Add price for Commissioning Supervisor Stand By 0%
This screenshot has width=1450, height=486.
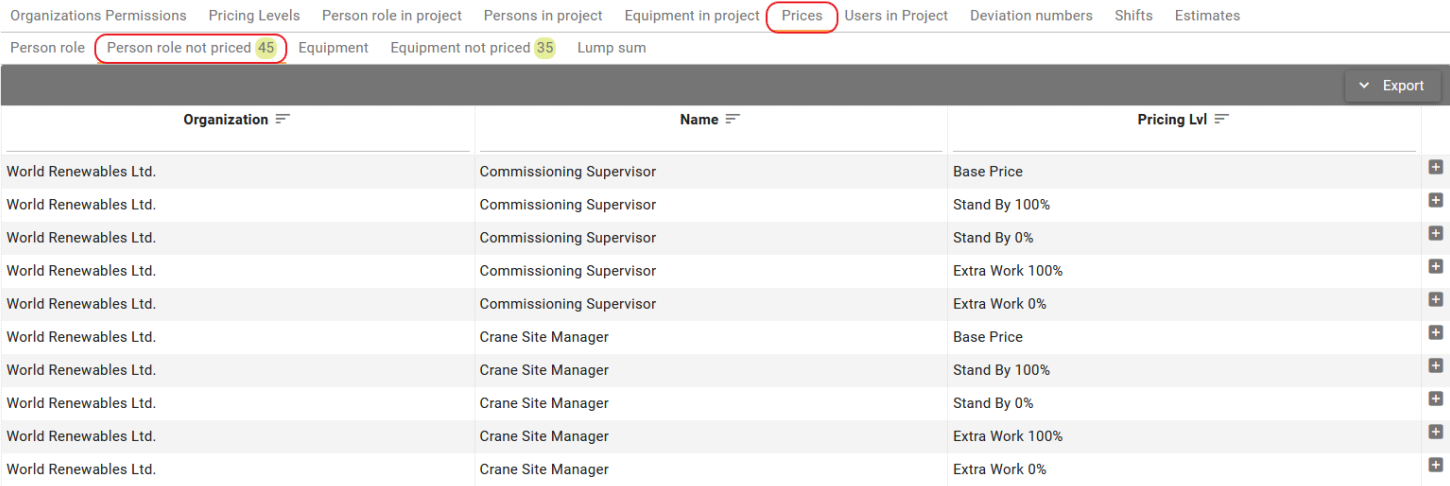coord(1435,234)
